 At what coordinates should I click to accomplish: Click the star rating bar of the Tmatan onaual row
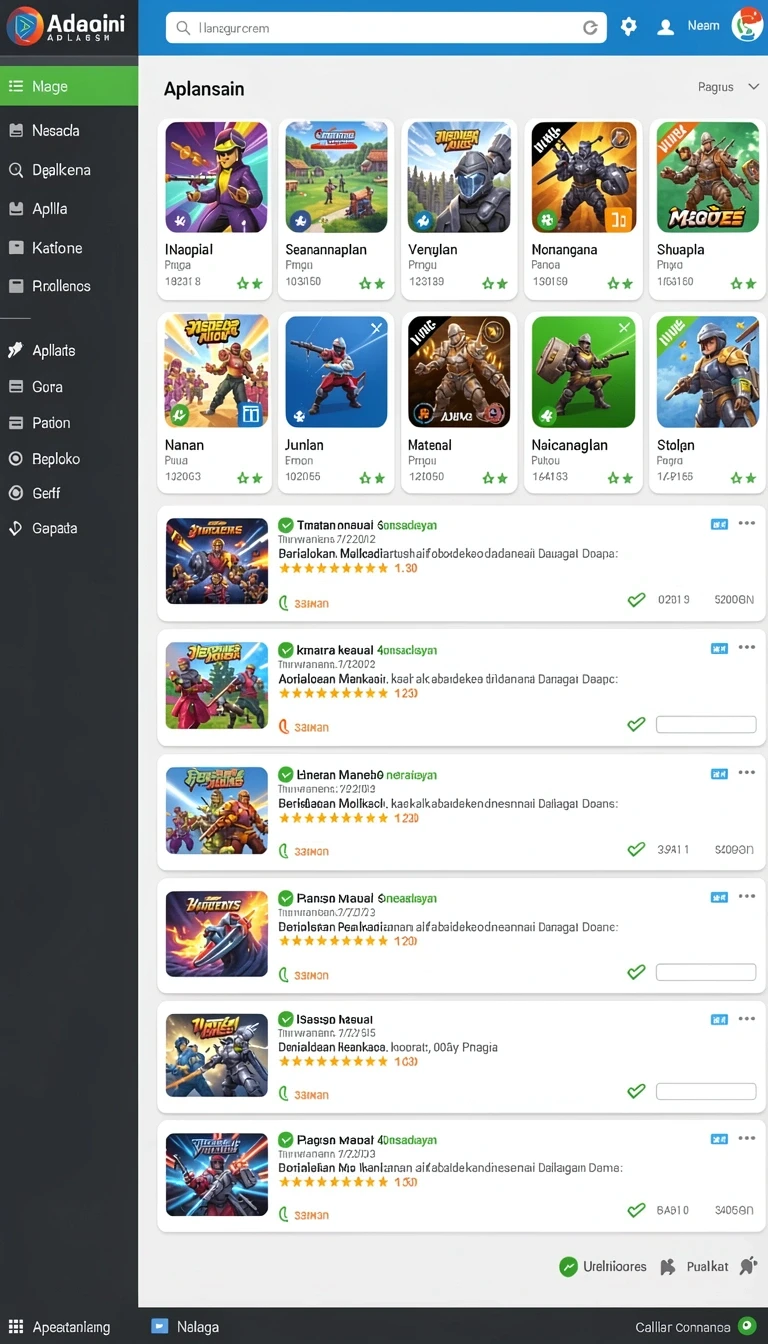click(333, 568)
